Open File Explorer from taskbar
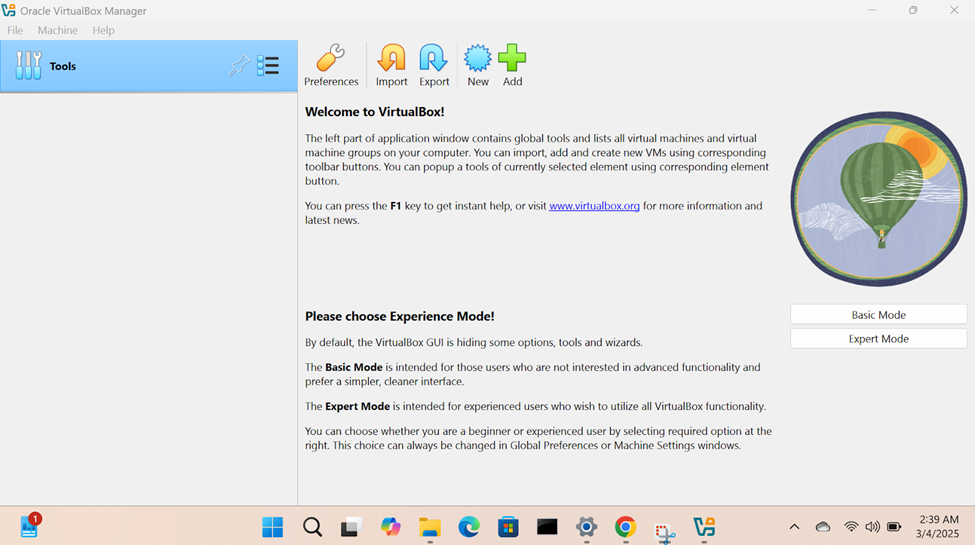 [430, 527]
